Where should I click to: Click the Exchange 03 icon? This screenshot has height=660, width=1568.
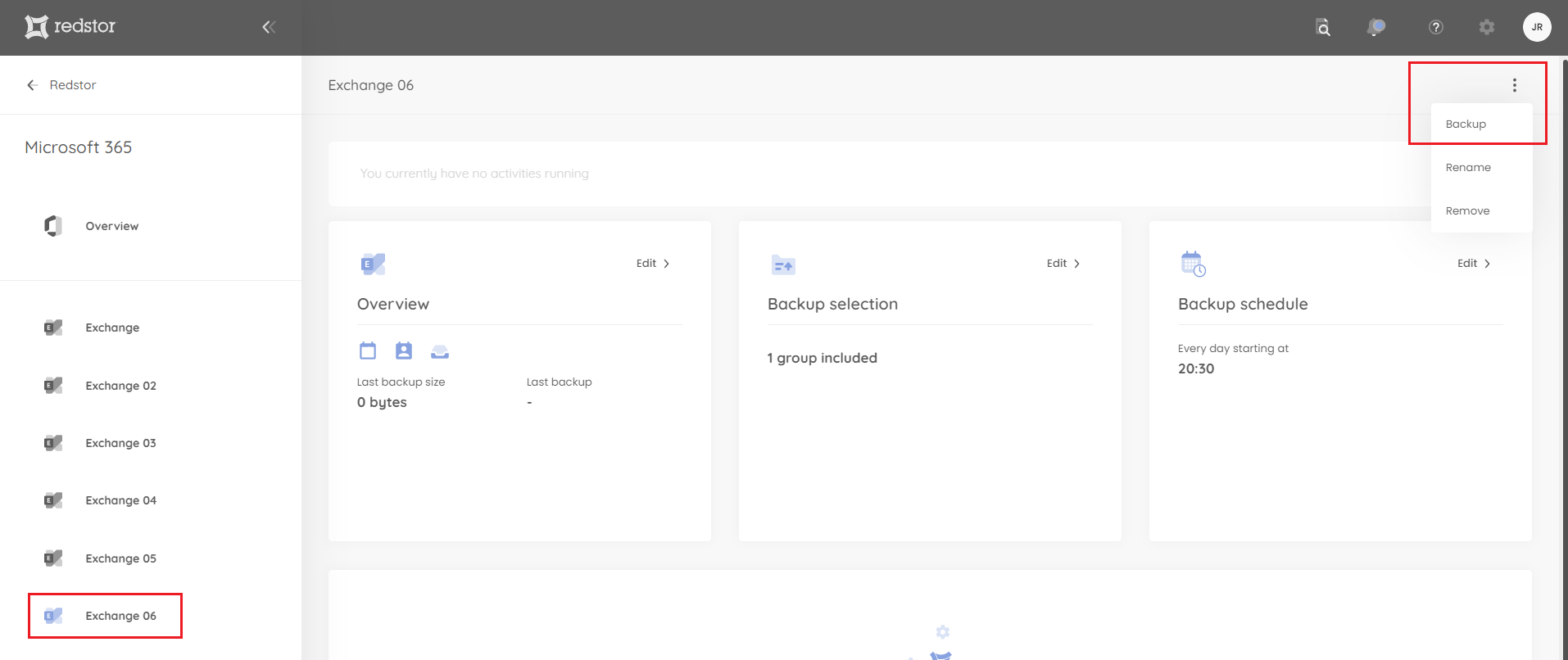(53, 443)
